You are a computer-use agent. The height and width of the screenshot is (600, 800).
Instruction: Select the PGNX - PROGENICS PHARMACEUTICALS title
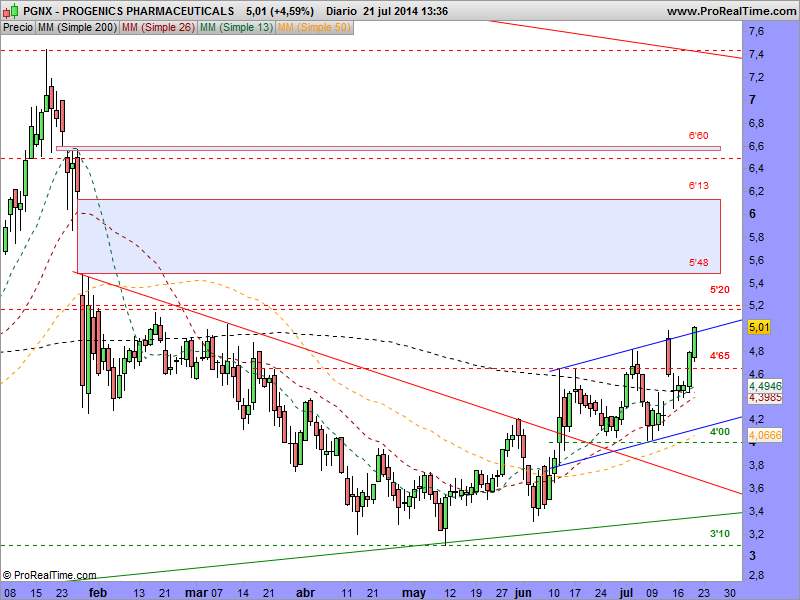click(129, 11)
